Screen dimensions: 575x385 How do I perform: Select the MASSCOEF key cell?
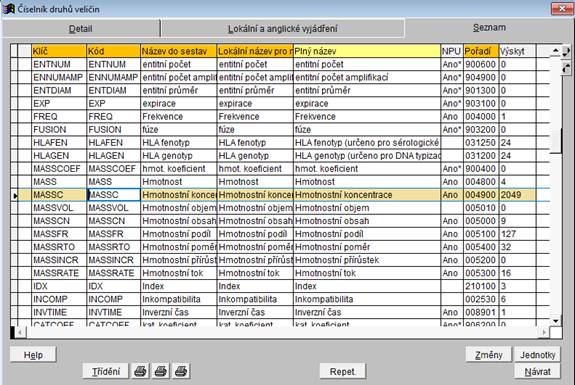coord(59,169)
